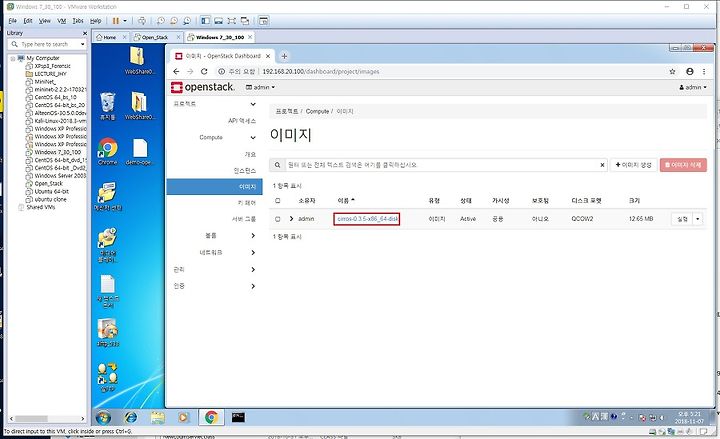The height and width of the screenshot is (439, 720).
Task: Open the 인스턴스 sidebar item
Action: point(245,171)
